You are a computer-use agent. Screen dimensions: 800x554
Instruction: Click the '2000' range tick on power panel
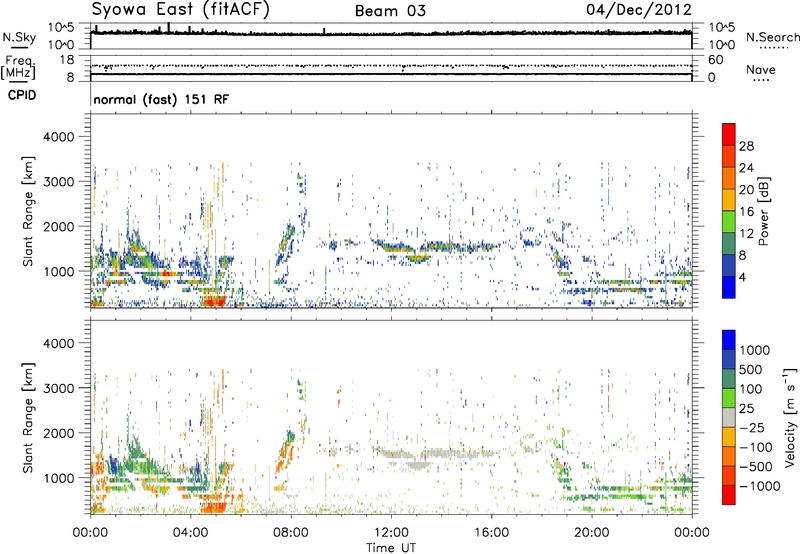point(58,226)
